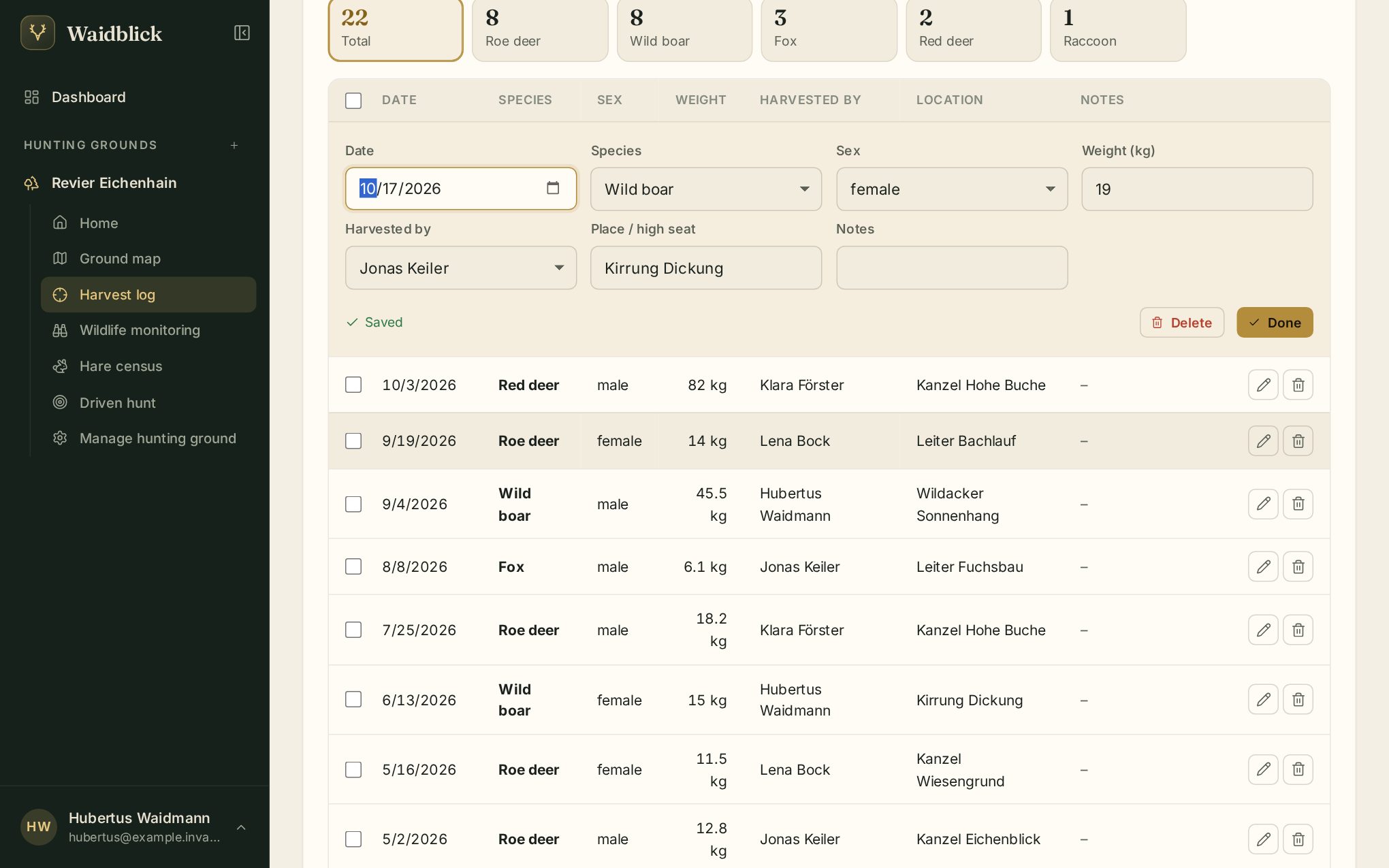Open the calendar picker in Date field
This screenshot has width=1389, height=868.
pyautogui.click(x=553, y=188)
